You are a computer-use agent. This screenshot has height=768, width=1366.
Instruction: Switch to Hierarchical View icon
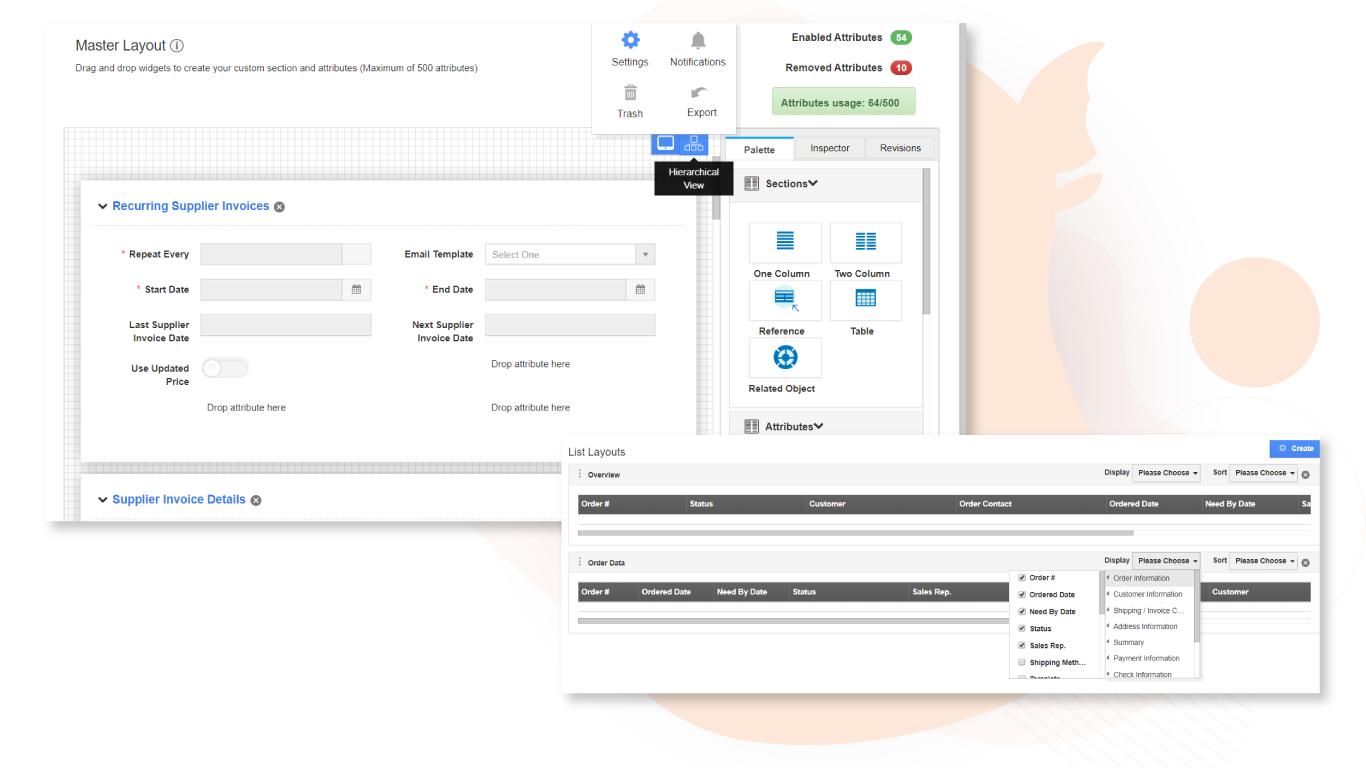pos(694,144)
